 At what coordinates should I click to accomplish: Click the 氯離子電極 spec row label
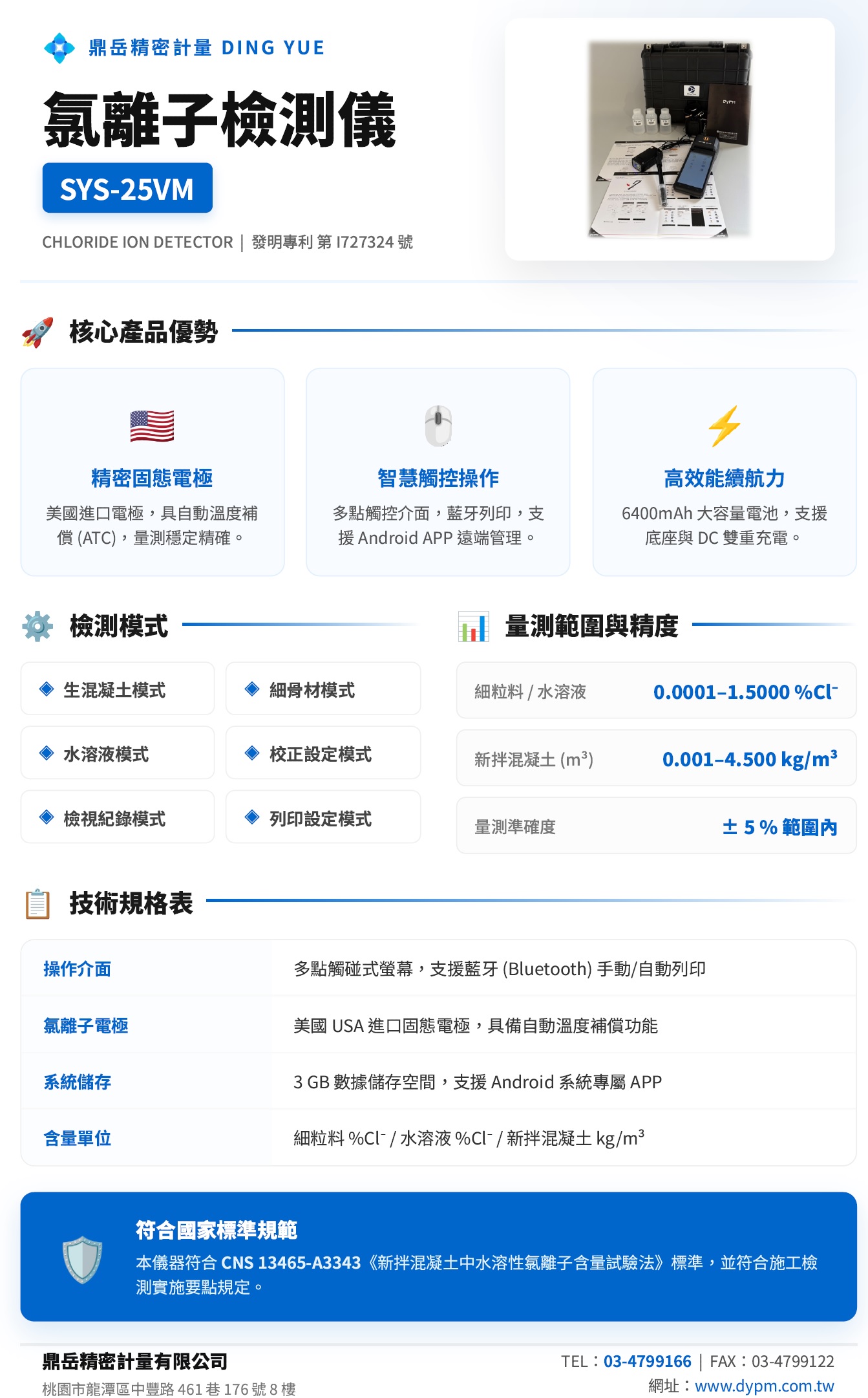click(85, 1026)
